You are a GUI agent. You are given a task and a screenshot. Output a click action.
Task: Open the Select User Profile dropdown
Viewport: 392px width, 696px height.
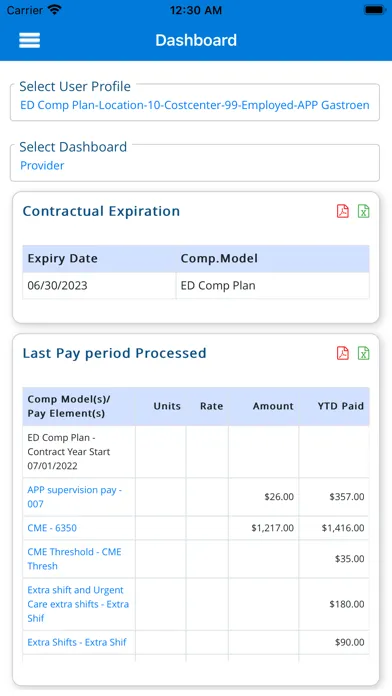(x=195, y=102)
